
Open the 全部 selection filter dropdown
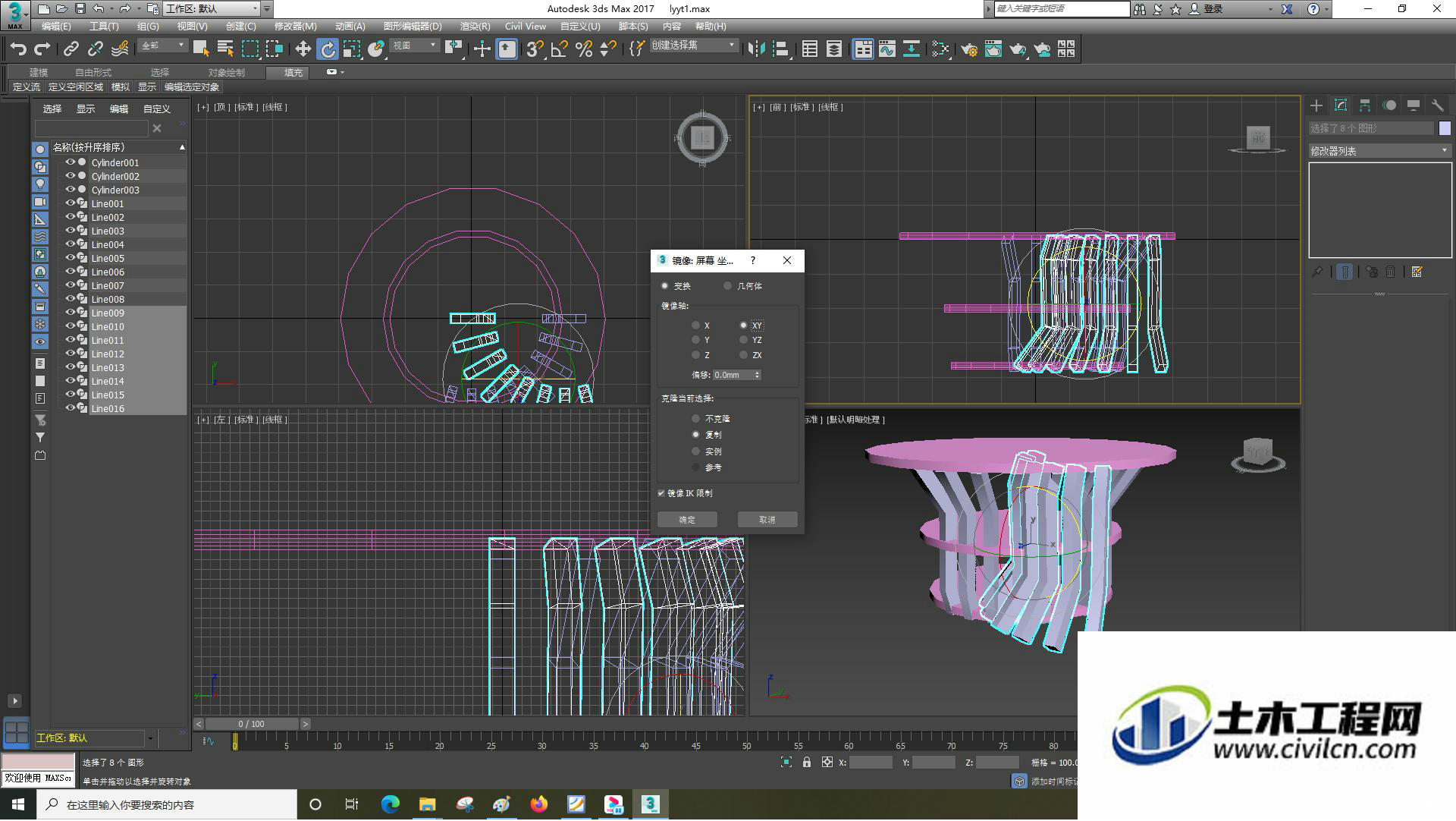pyautogui.click(x=162, y=46)
